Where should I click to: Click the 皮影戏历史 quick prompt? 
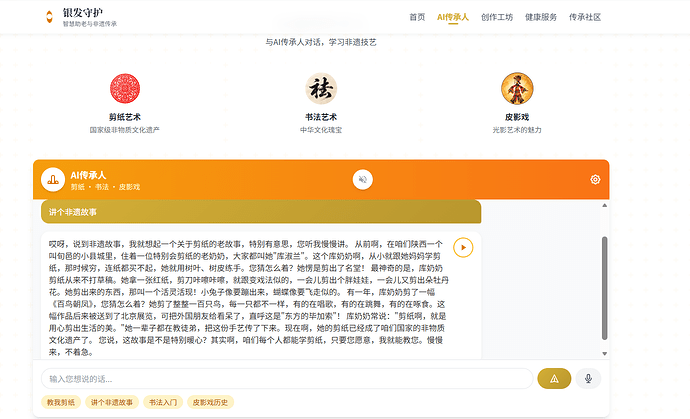click(x=210, y=402)
